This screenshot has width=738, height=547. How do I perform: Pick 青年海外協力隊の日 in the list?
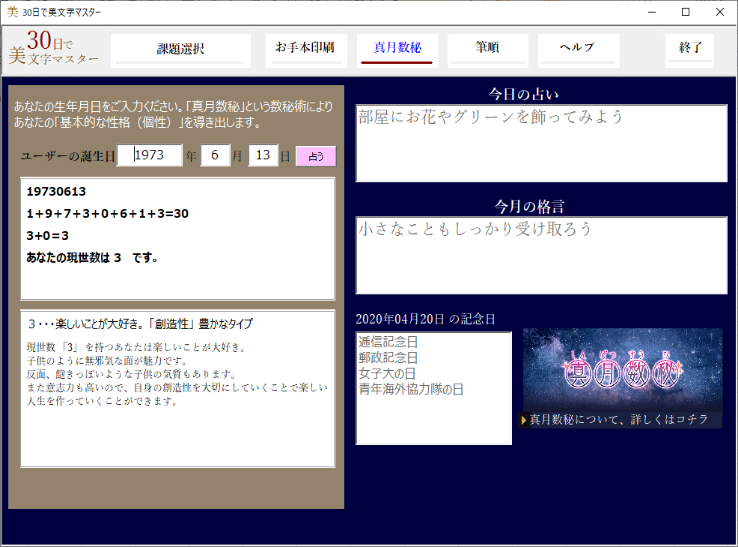tap(411, 390)
